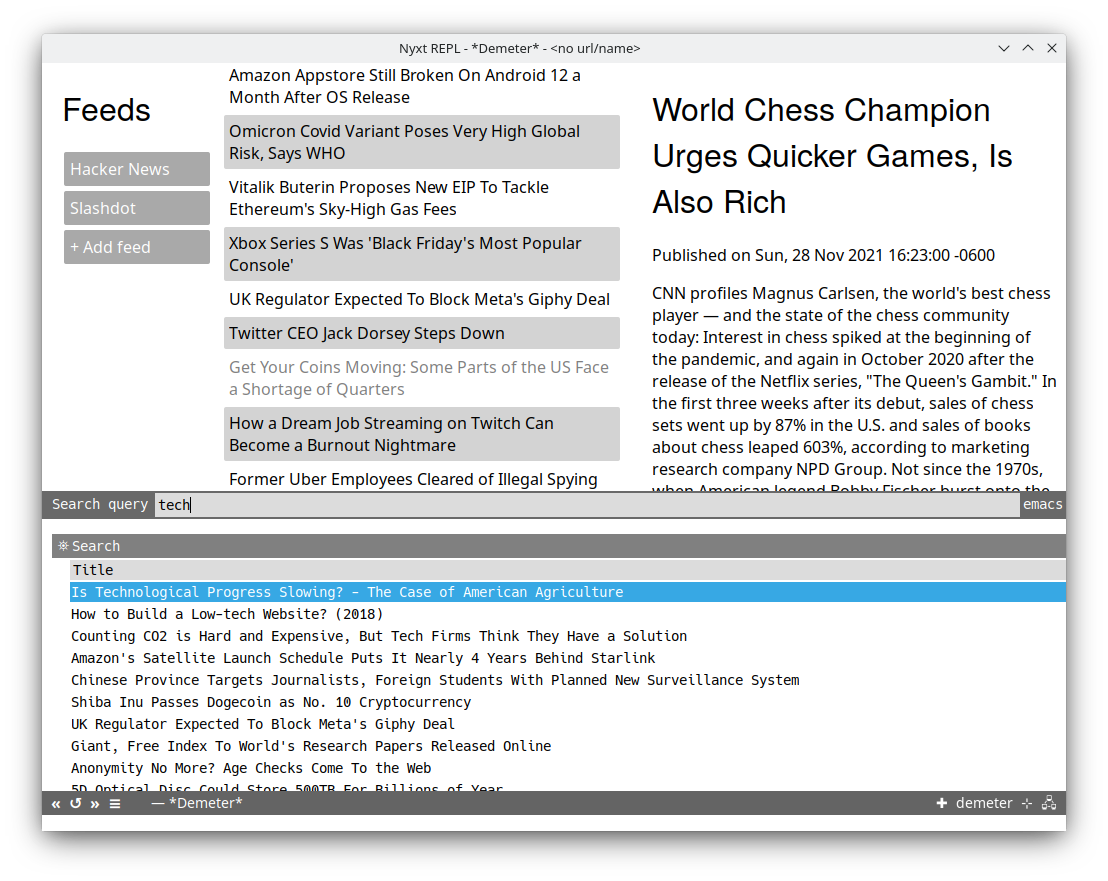Click the demeter mode label in status bar
Viewport: 1108px width, 881px height.
pyautogui.click(x=984, y=803)
